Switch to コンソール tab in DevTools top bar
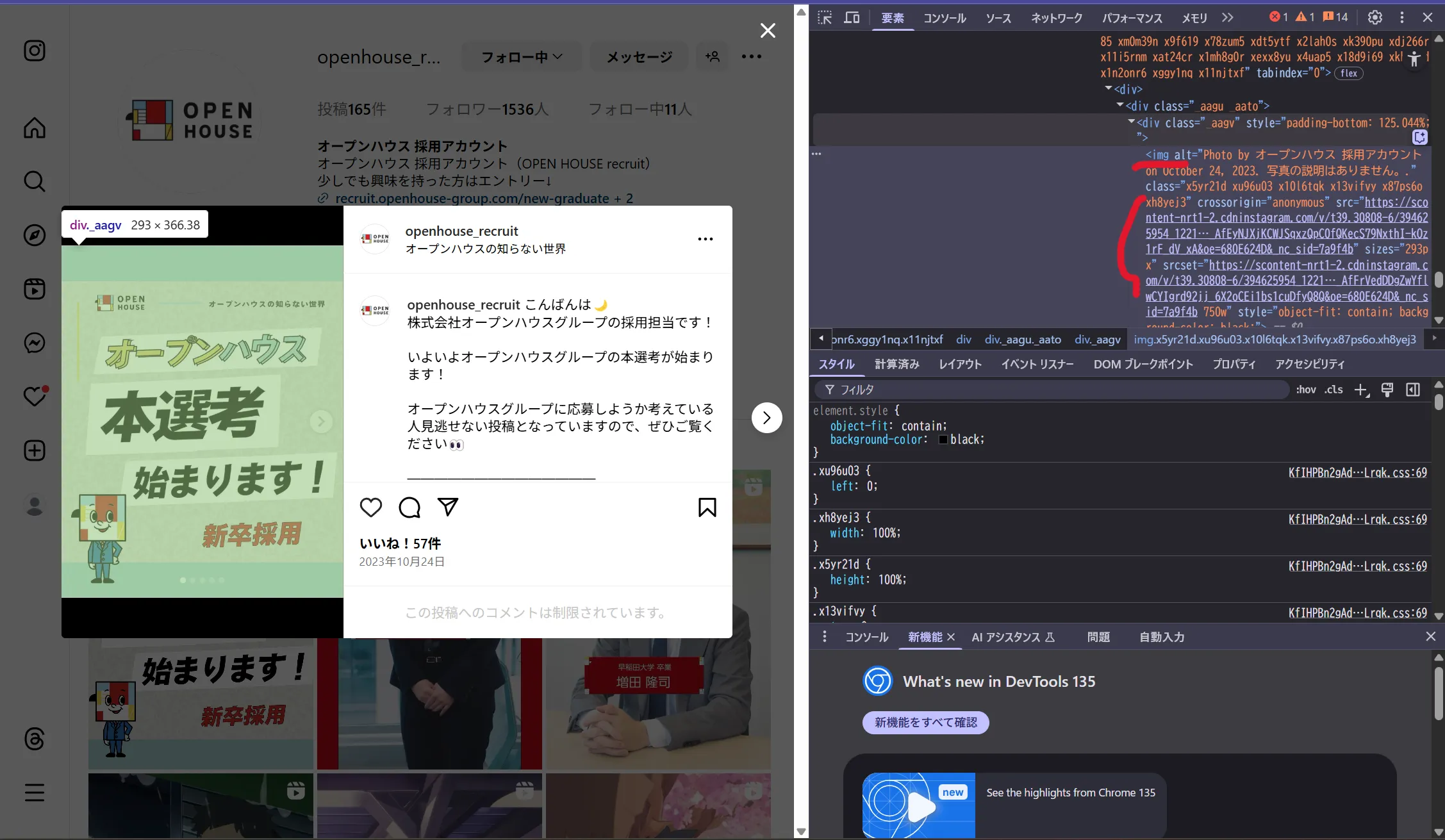 pos(945,18)
